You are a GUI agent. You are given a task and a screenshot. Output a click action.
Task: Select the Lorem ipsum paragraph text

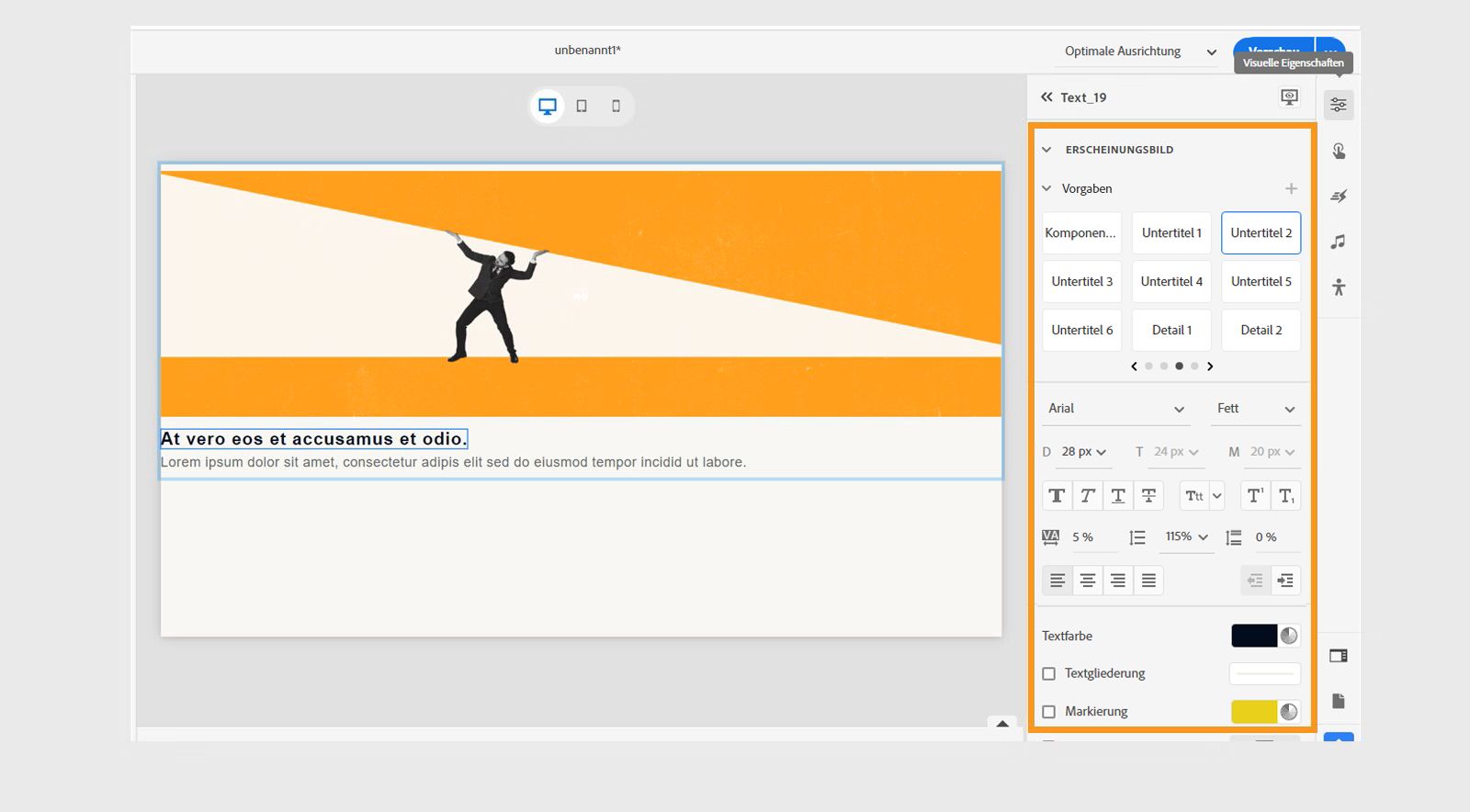tap(453, 462)
